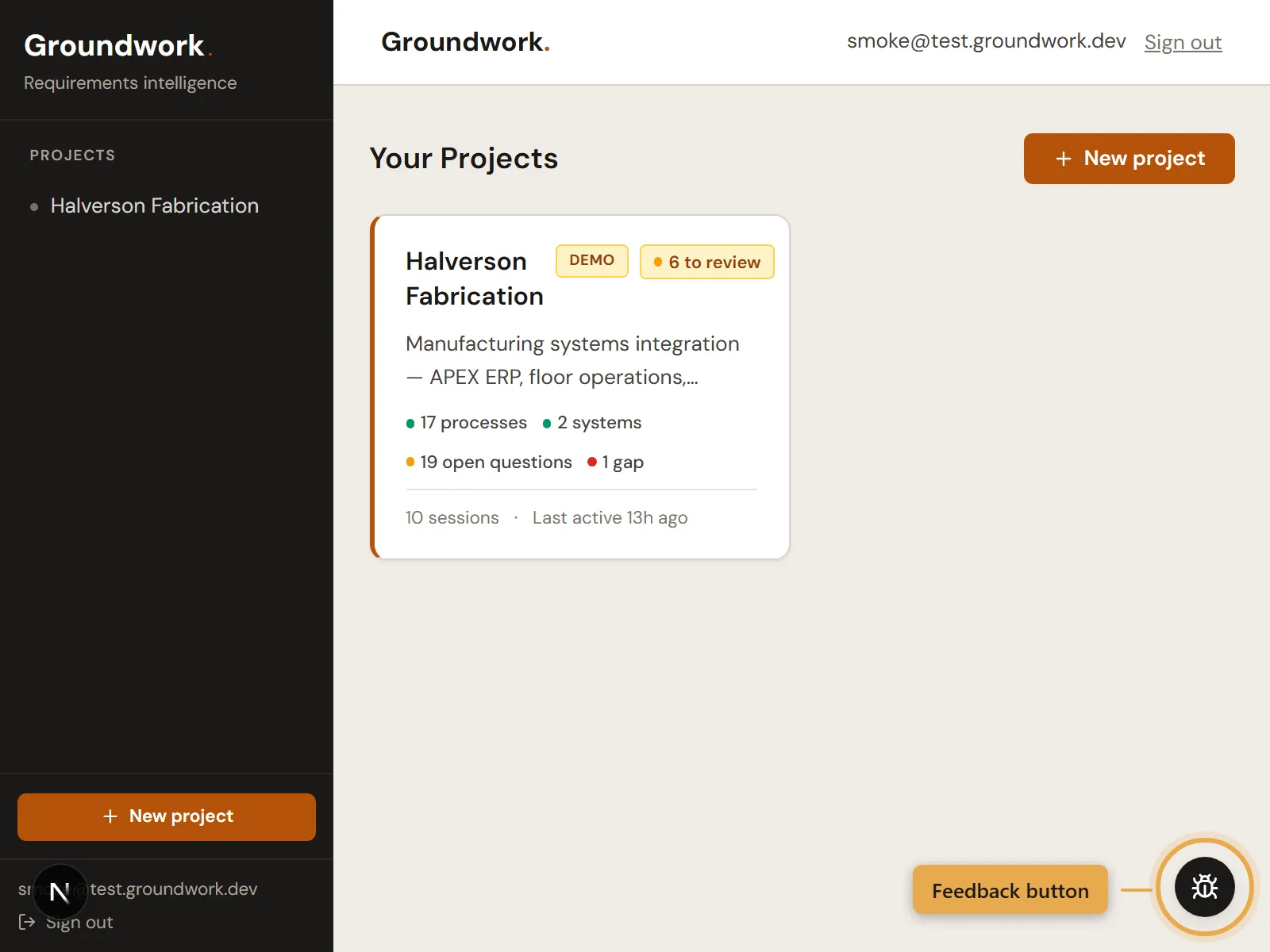Click the DEMO badge on the project card
The image size is (1270, 952).
[x=591, y=260]
